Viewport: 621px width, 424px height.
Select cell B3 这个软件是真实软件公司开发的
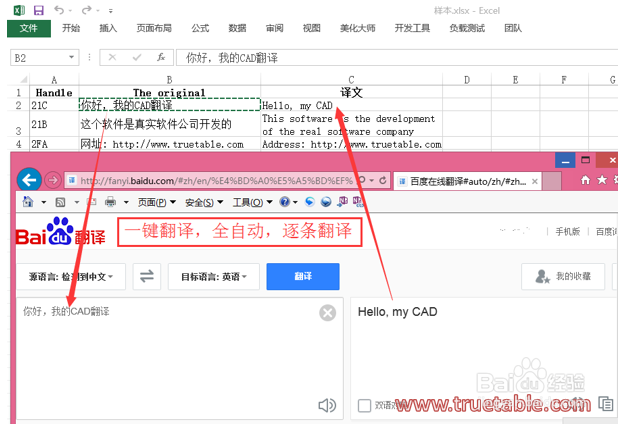170,124
